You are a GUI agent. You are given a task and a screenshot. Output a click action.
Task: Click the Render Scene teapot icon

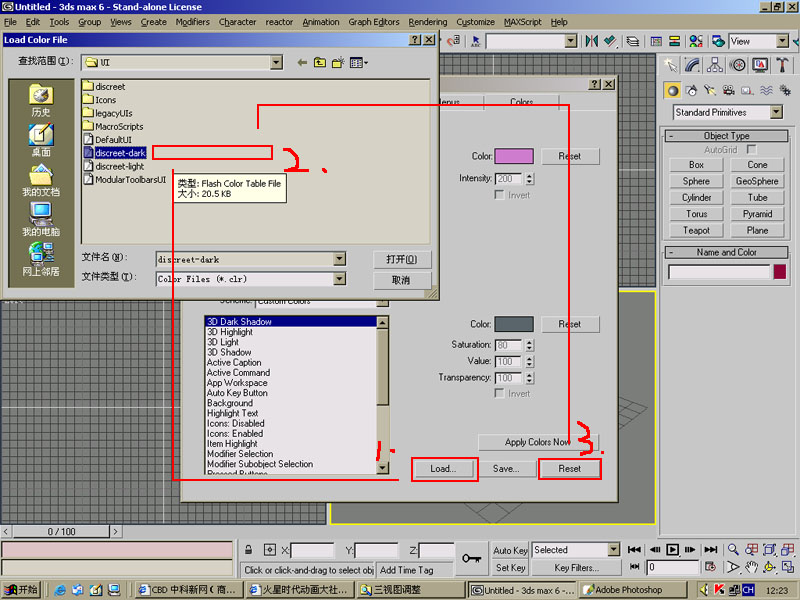point(718,41)
